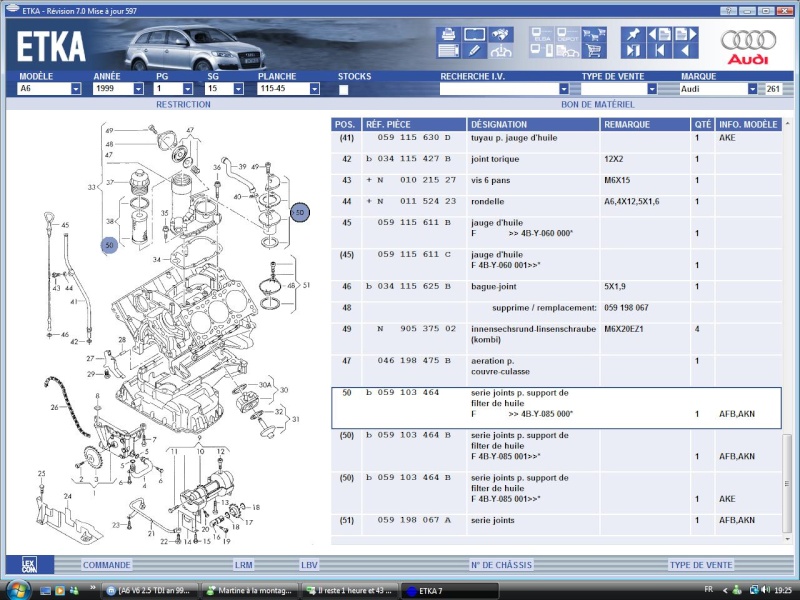Viewport: 800px width, 600px height.
Task: Click the COMMANDE button
Action: point(107,565)
